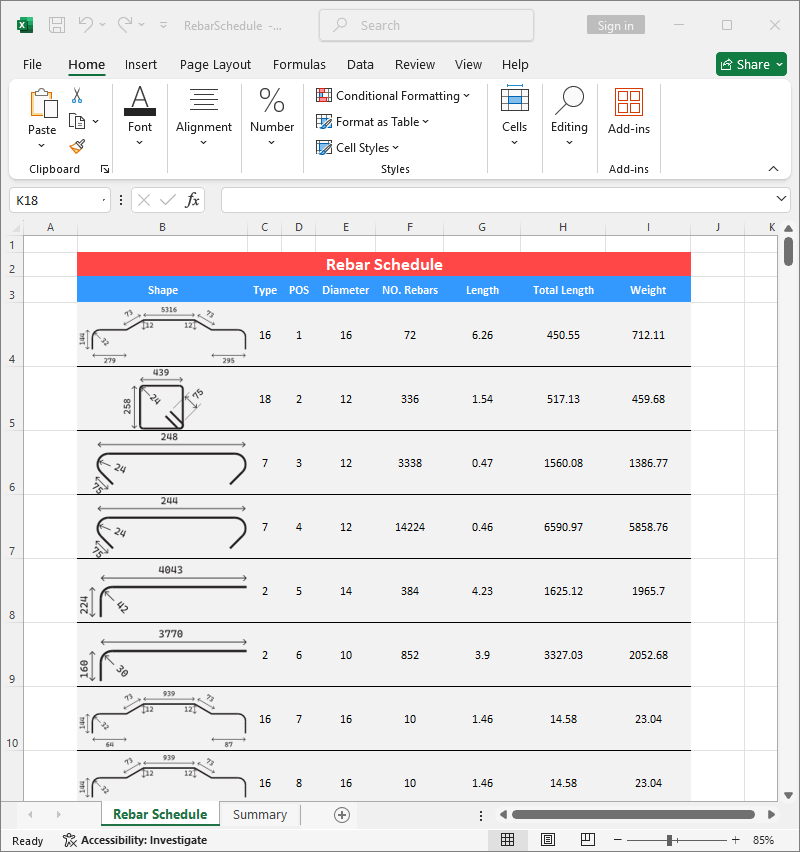Switch to Normal view icon
Screen dimensions: 800x852
point(508,840)
